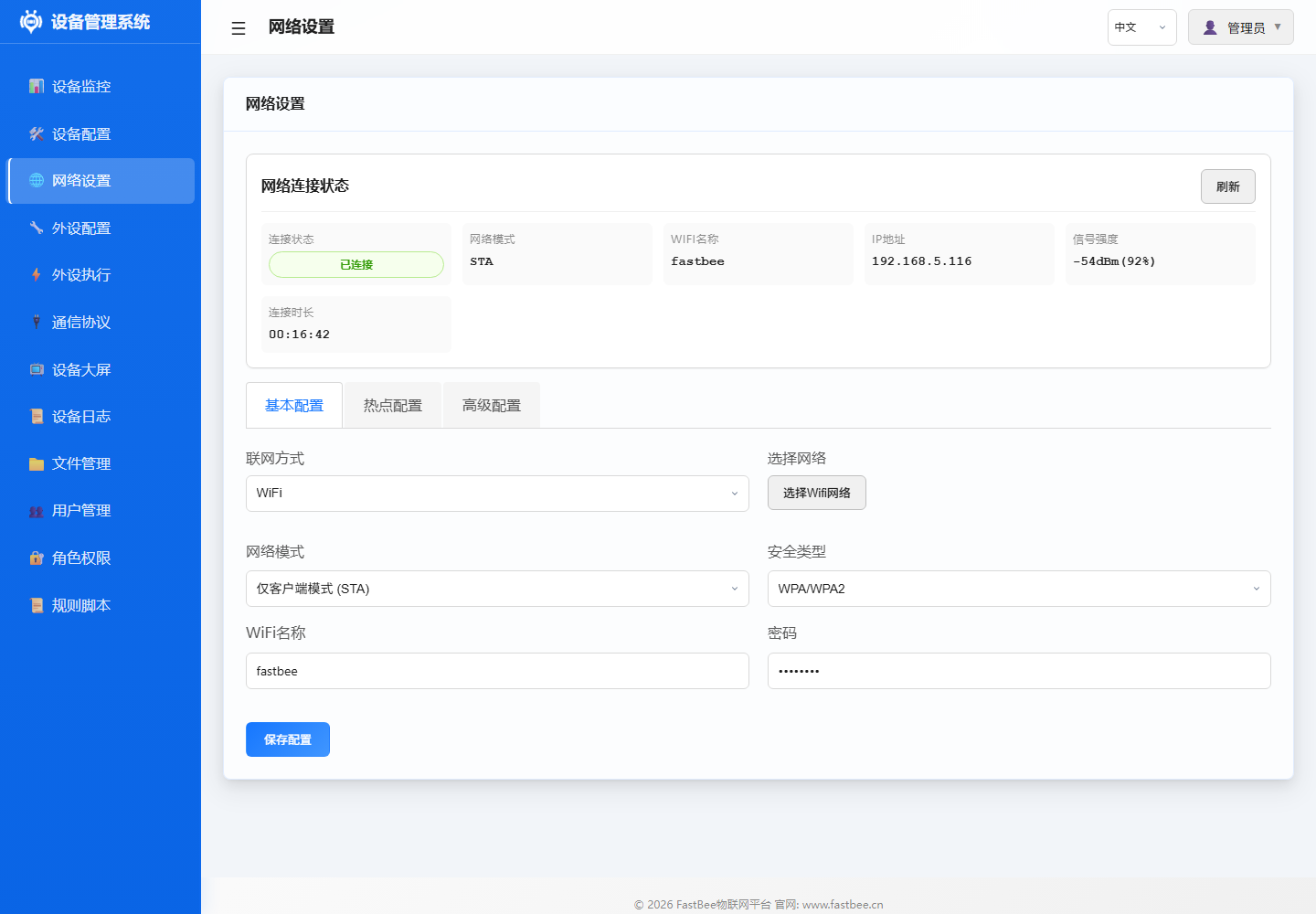Expand the 管理员 user dropdown arrow
Image resolution: width=1316 pixels, height=914 pixels.
point(1278,27)
